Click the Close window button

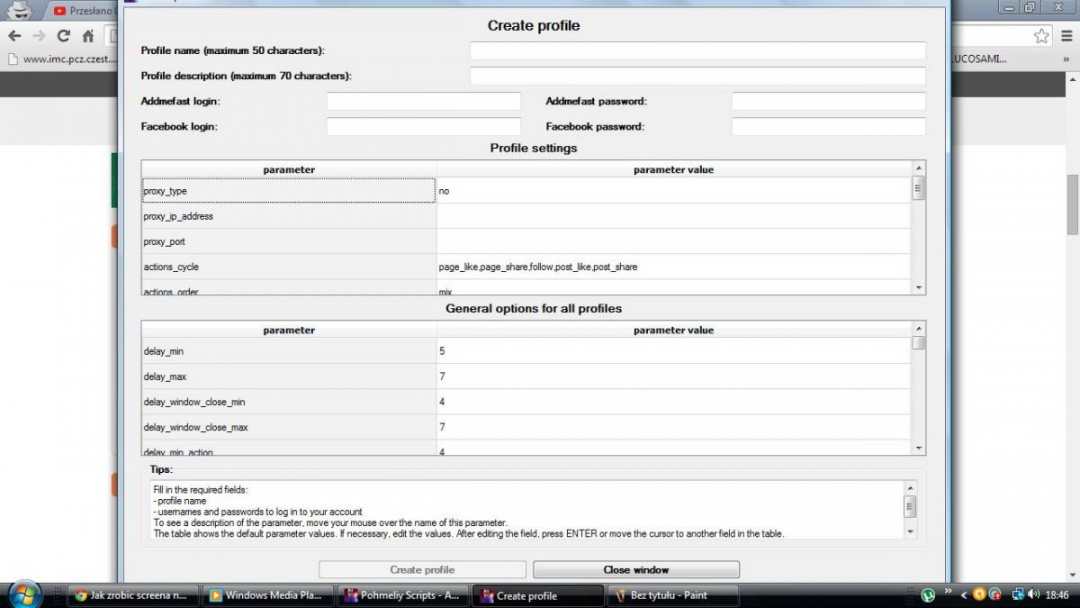[x=636, y=570]
